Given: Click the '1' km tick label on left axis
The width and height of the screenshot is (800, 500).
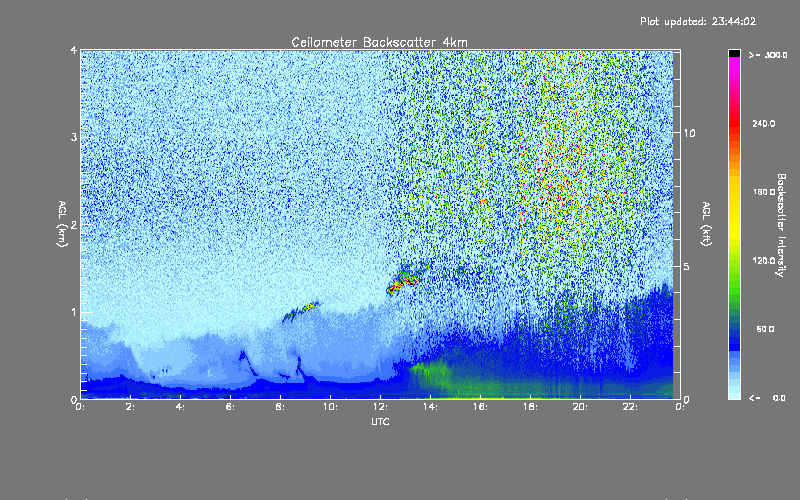Looking at the screenshot, I should pos(74,312).
